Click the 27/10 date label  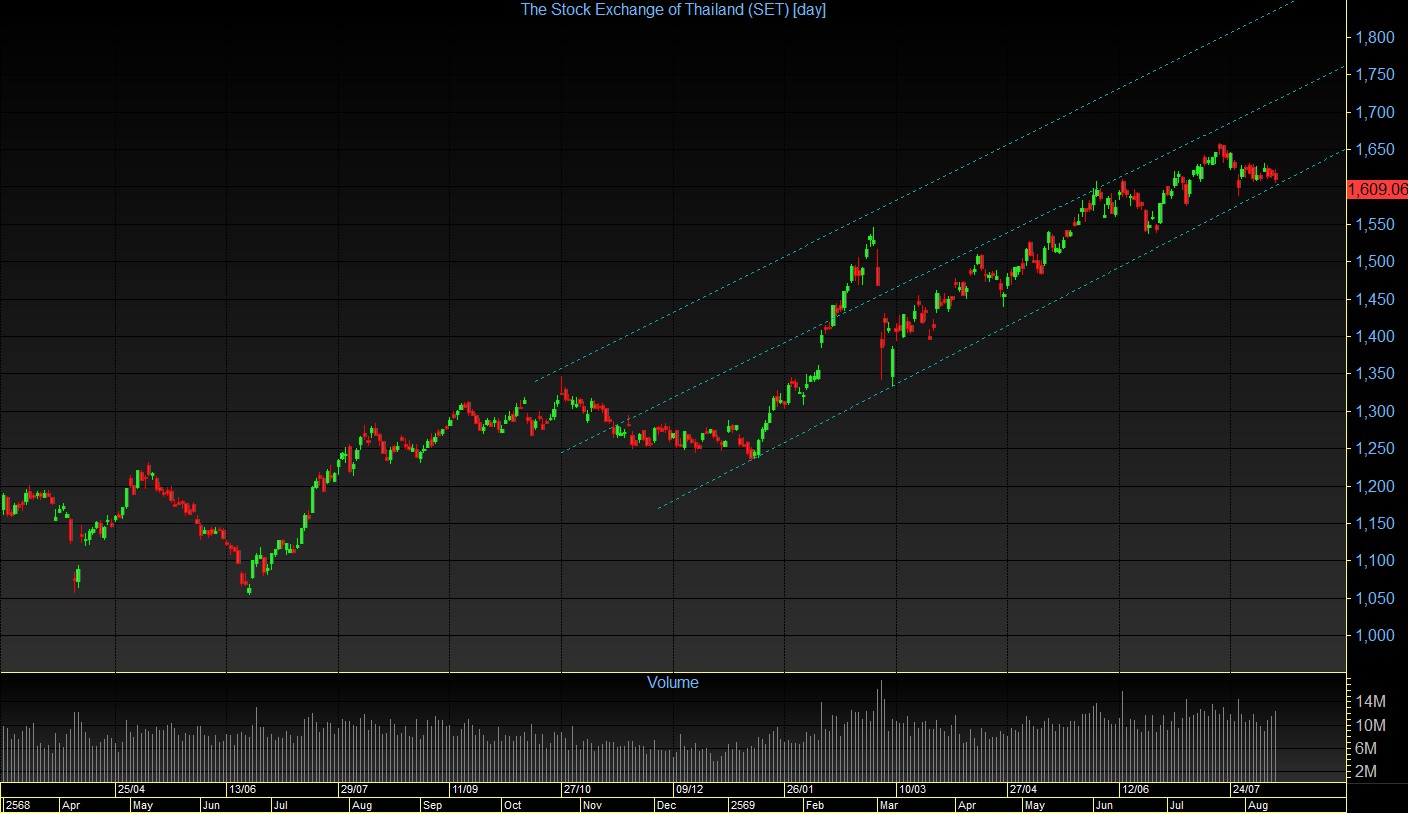[x=577, y=789]
